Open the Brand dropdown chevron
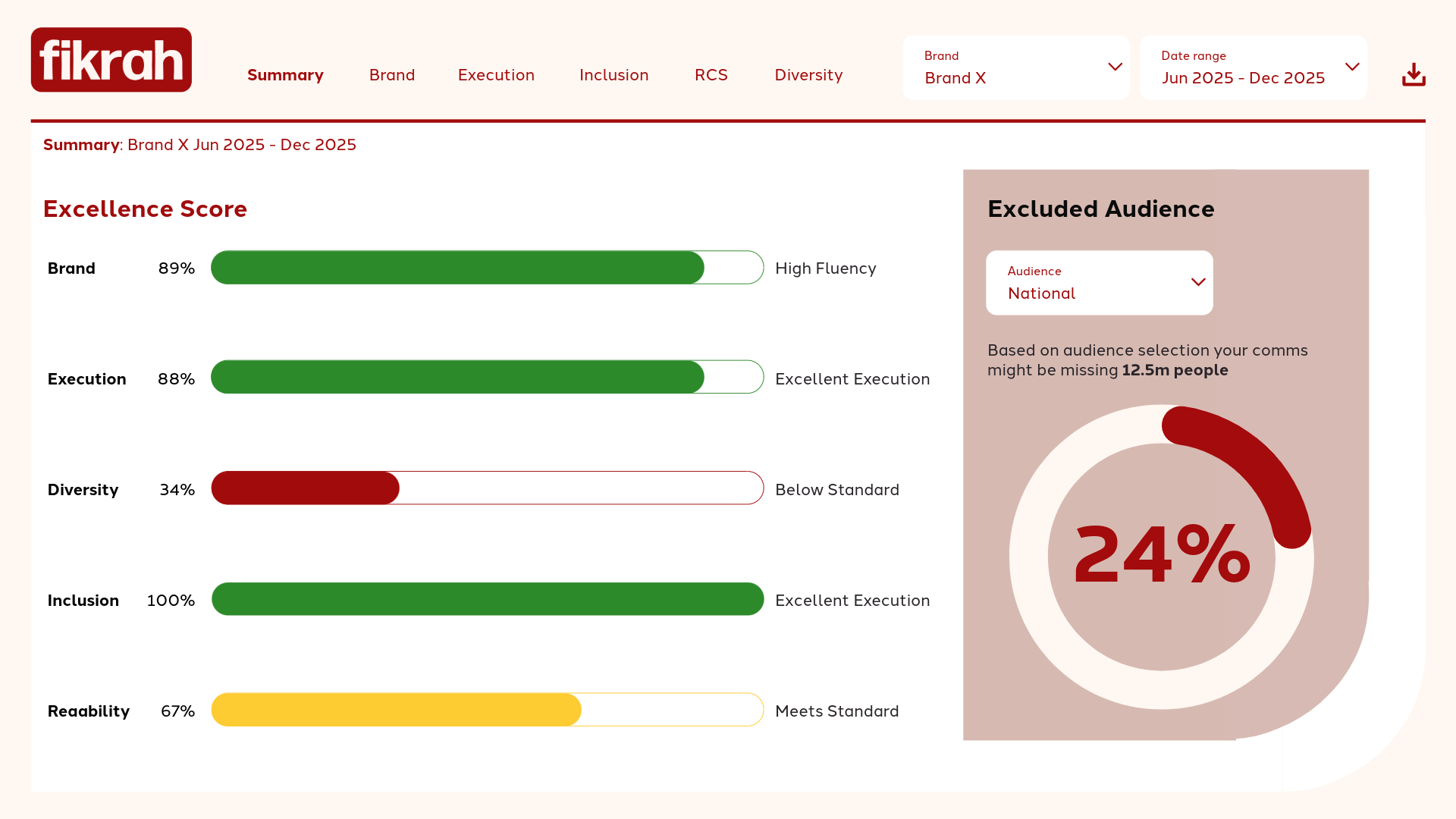The image size is (1456, 819). point(1115,67)
